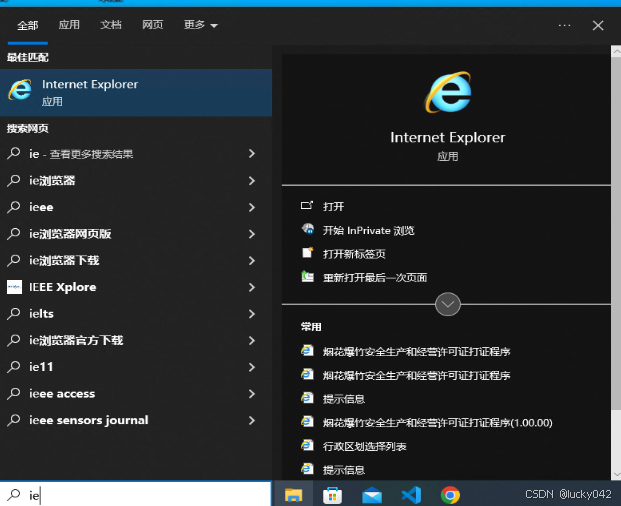The width and height of the screenshot is (621, 506).
Task: Open the more options ellipsis menu
Action: [x=564, y=25]
